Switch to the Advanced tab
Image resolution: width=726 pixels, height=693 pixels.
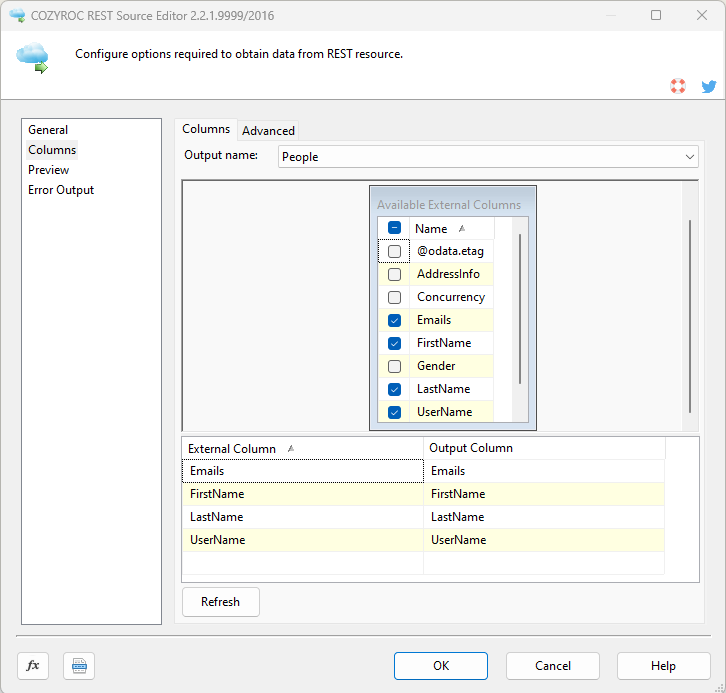269,131
